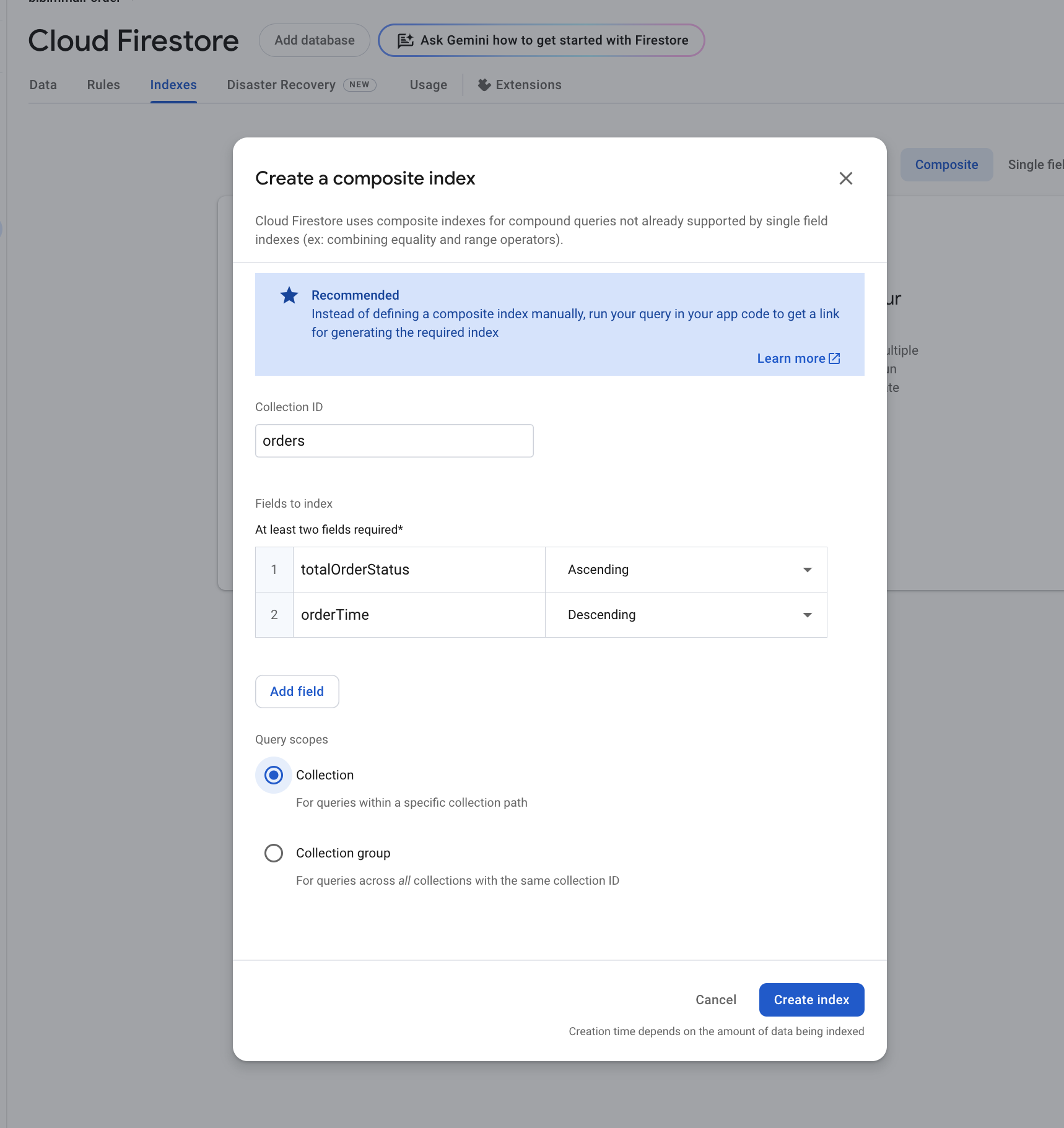
Task: Click the Recommended star icon
Action: 289,295
